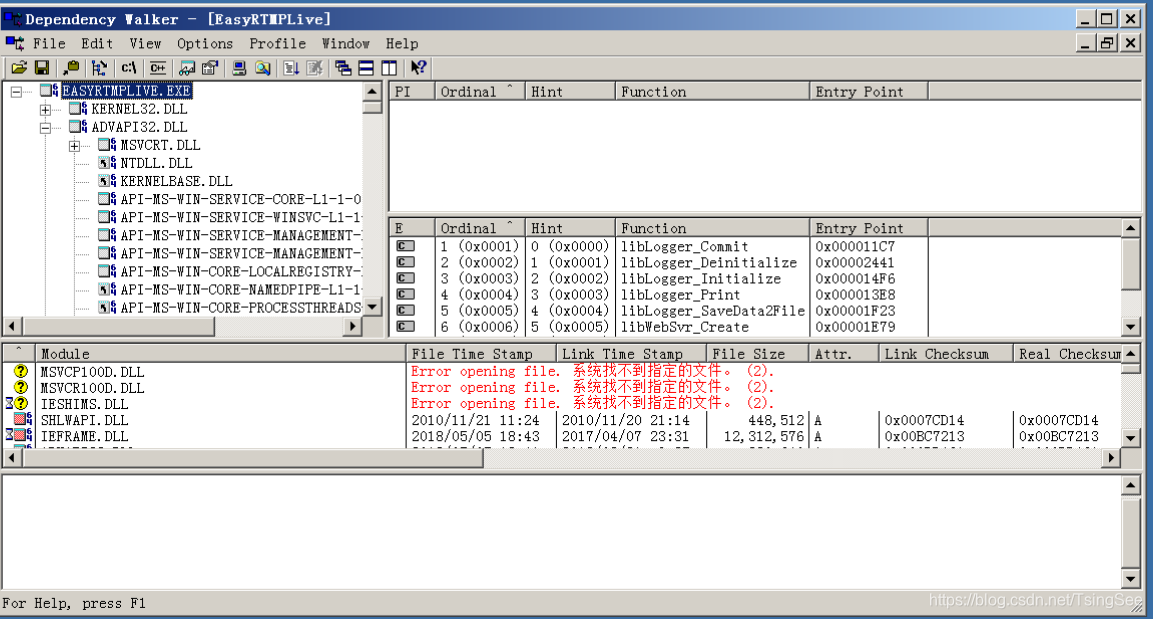Collapse the EASYRTMPLIVE.EXE root node
This screenshot has height=619, width=1153.
[16, 91]
